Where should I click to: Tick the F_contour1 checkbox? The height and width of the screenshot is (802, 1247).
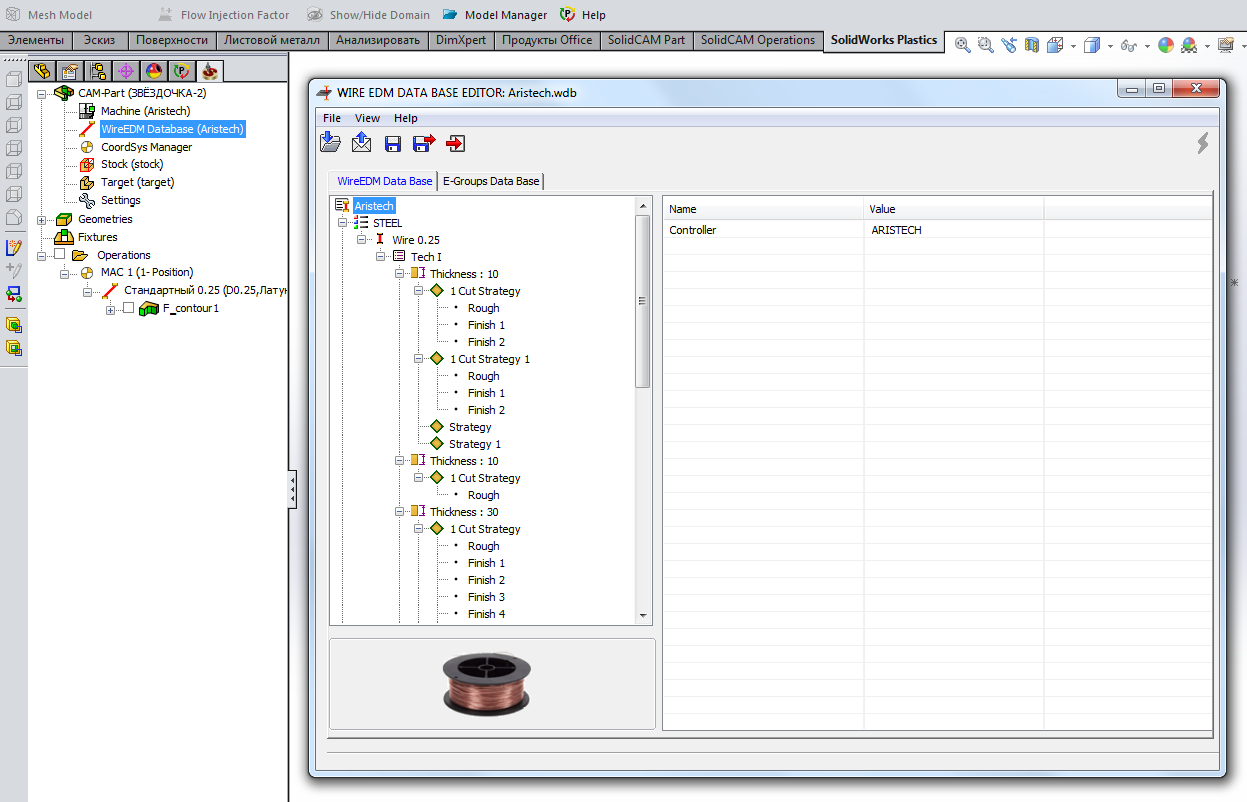[x=128, y=308]
